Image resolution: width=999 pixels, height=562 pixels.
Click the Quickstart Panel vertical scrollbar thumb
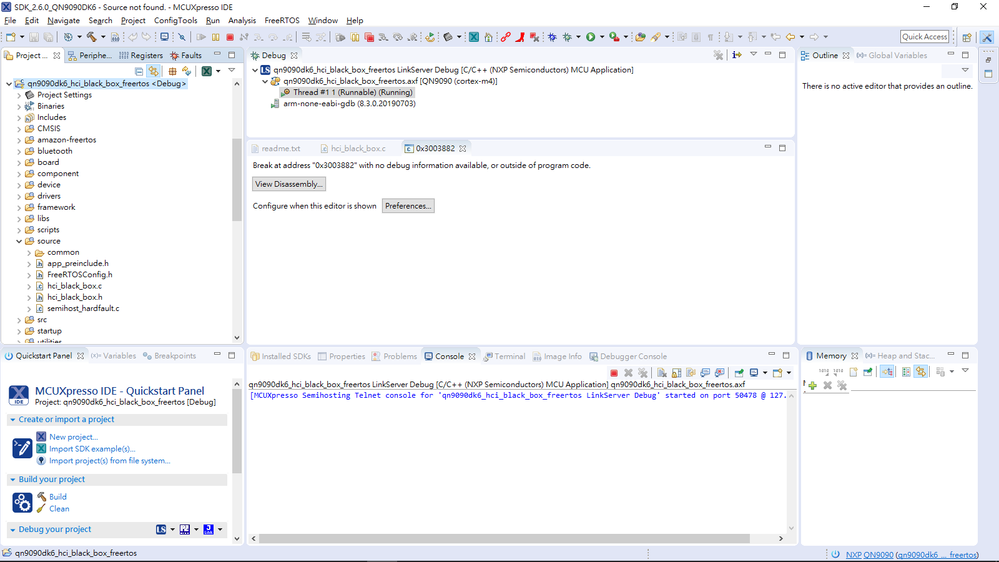click(x=237, y=431)
